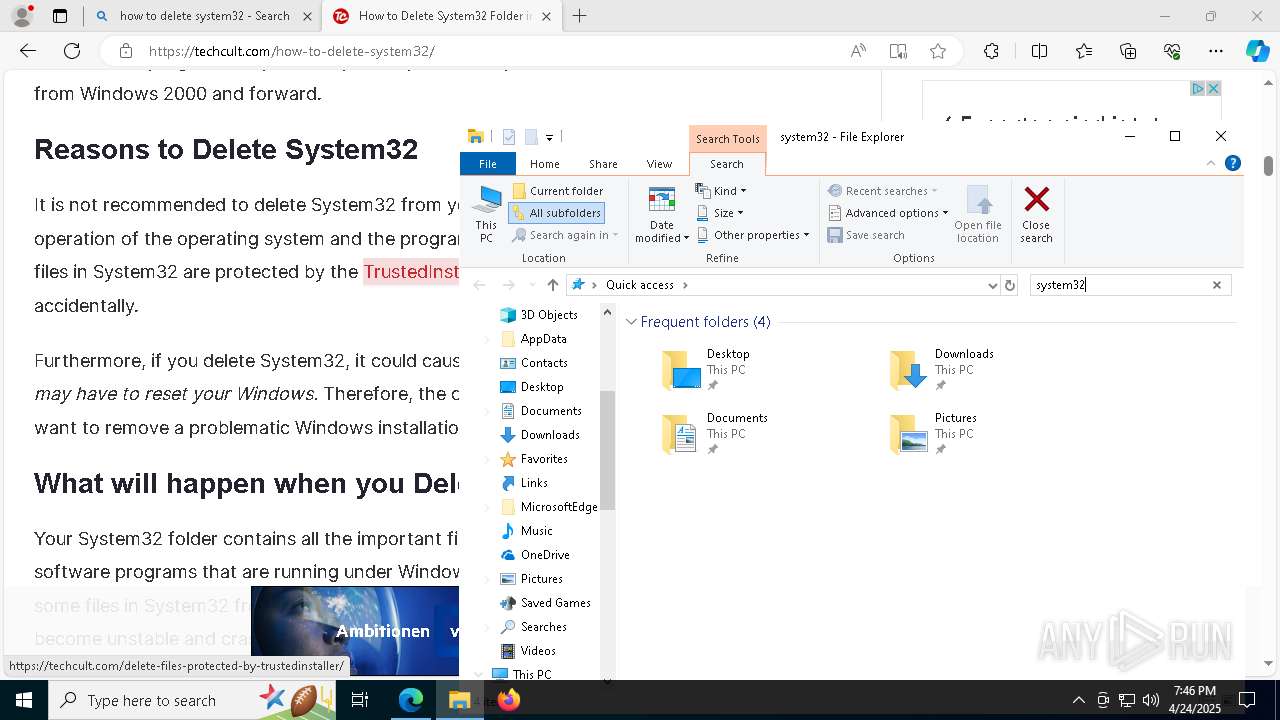Click Edge Read aloud icon
Screen dimensions: 1280x720
(858, 51)
